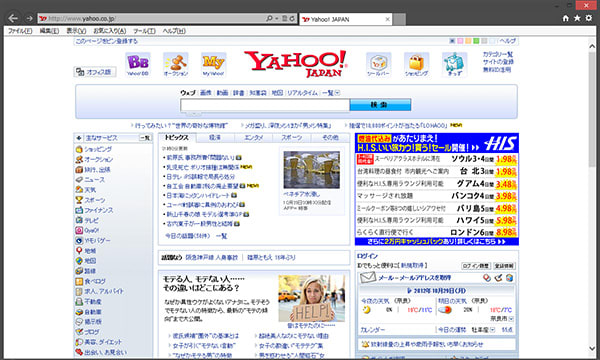This screenshot has height=360, width=600.
Task: Go back with the browser back arrow
Action: [13, 18]
